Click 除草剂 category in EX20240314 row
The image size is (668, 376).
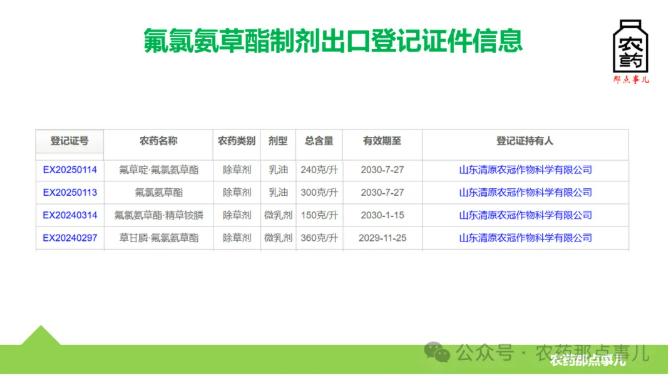point(237,215)
